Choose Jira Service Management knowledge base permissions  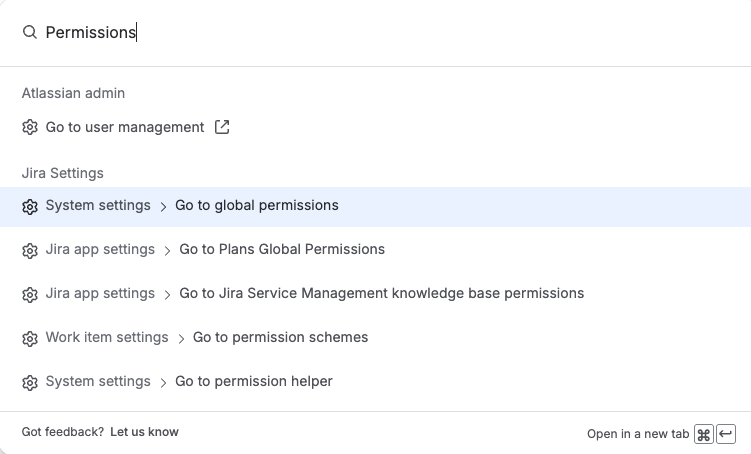(381, 294)
